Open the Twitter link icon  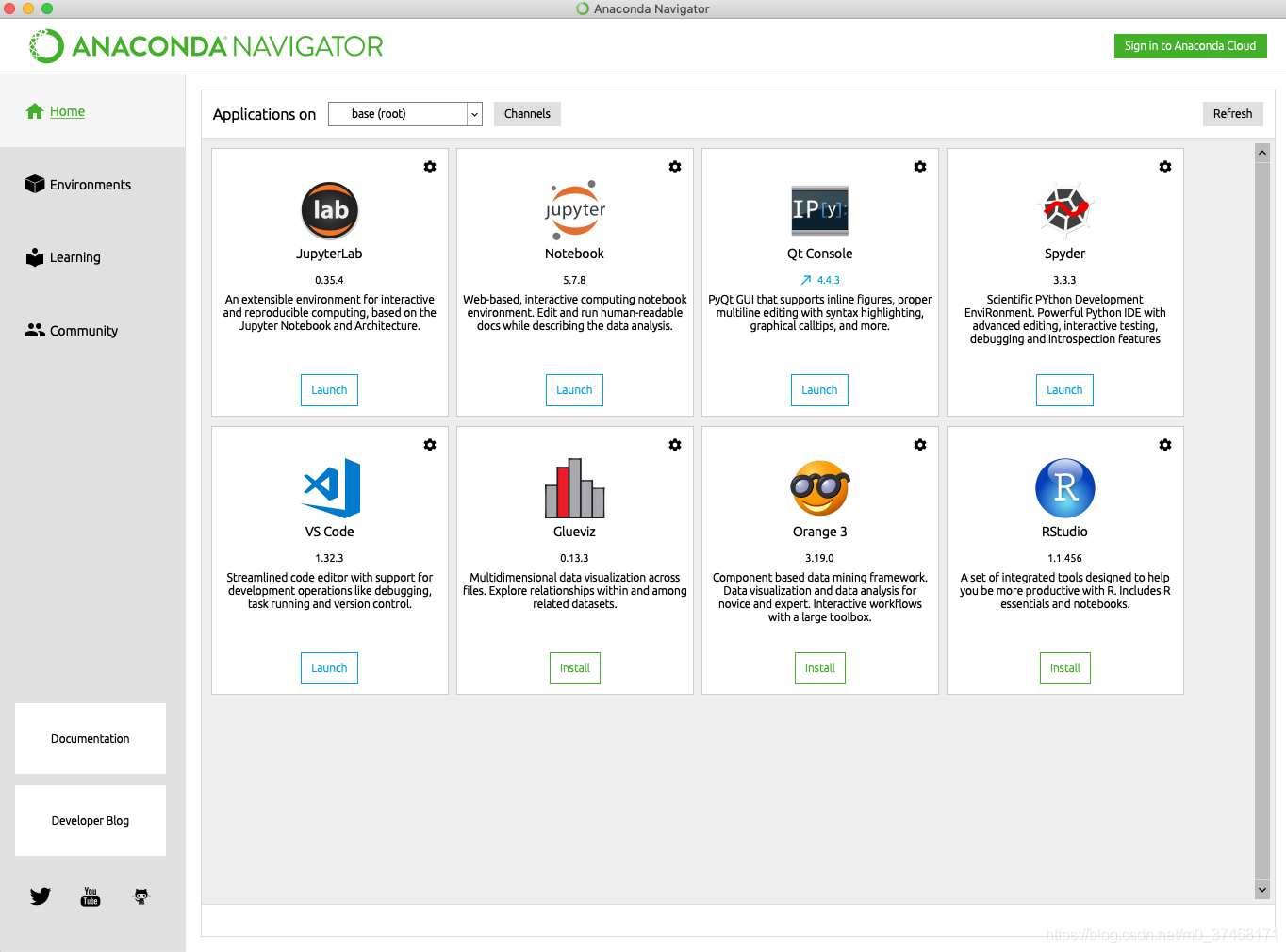point(41,896)
